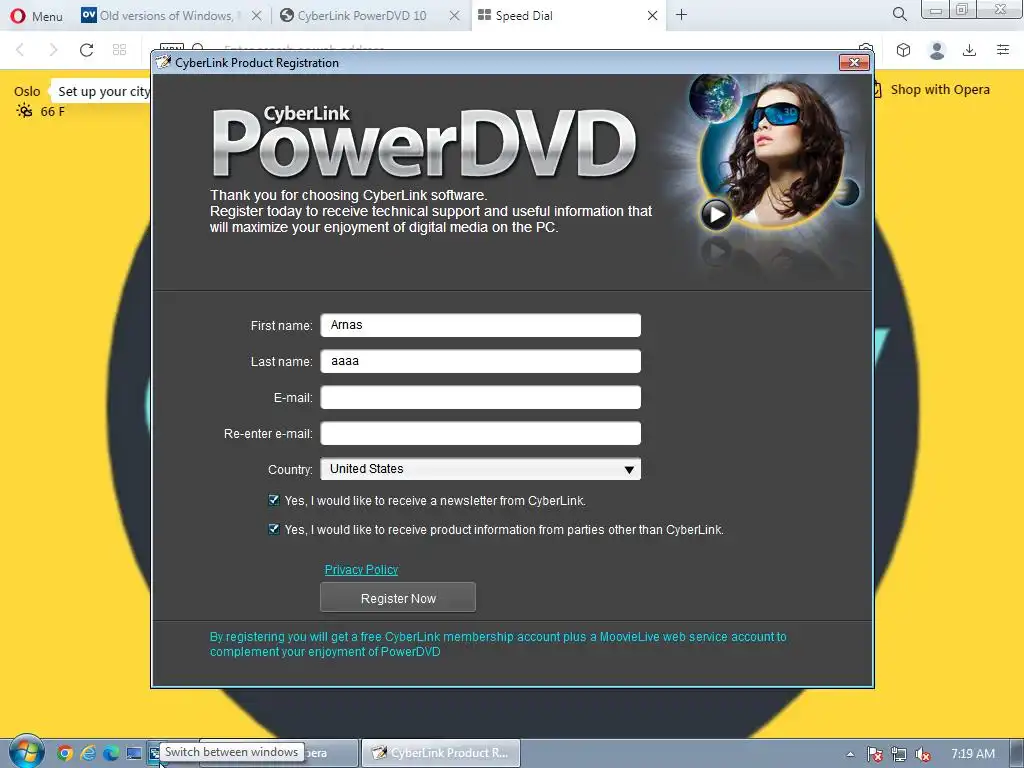
Task: Launch Google Chrome from taskbar
Action: coord(64,754)
